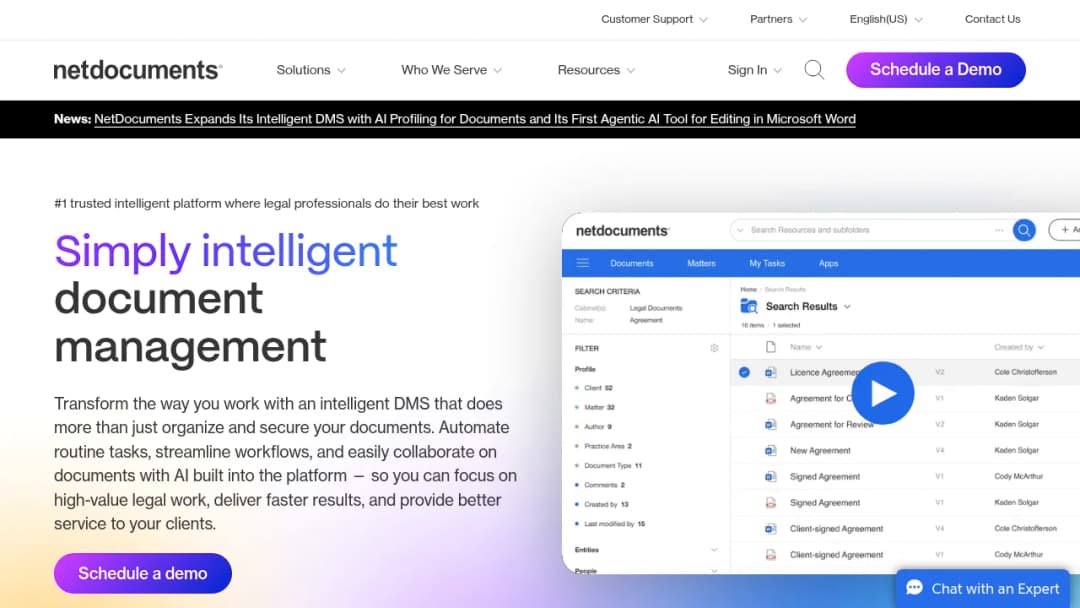Switch to the My Tasks tab

pyautogui.click(x=767, y=263)
